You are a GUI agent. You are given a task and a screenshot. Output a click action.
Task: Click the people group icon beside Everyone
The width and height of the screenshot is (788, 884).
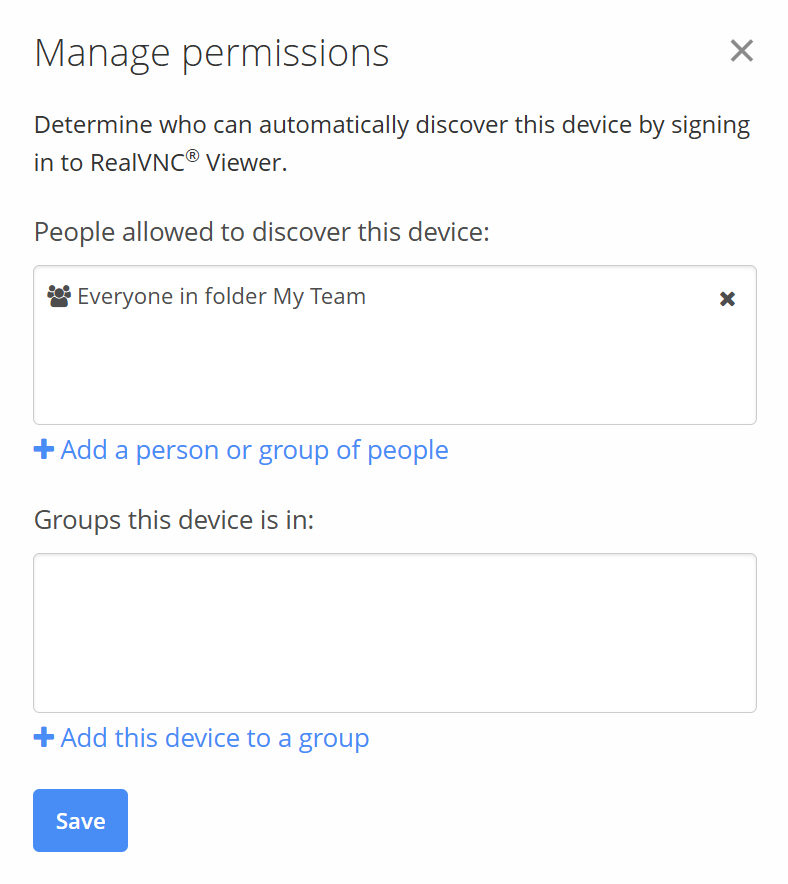(x=59, y=297)
